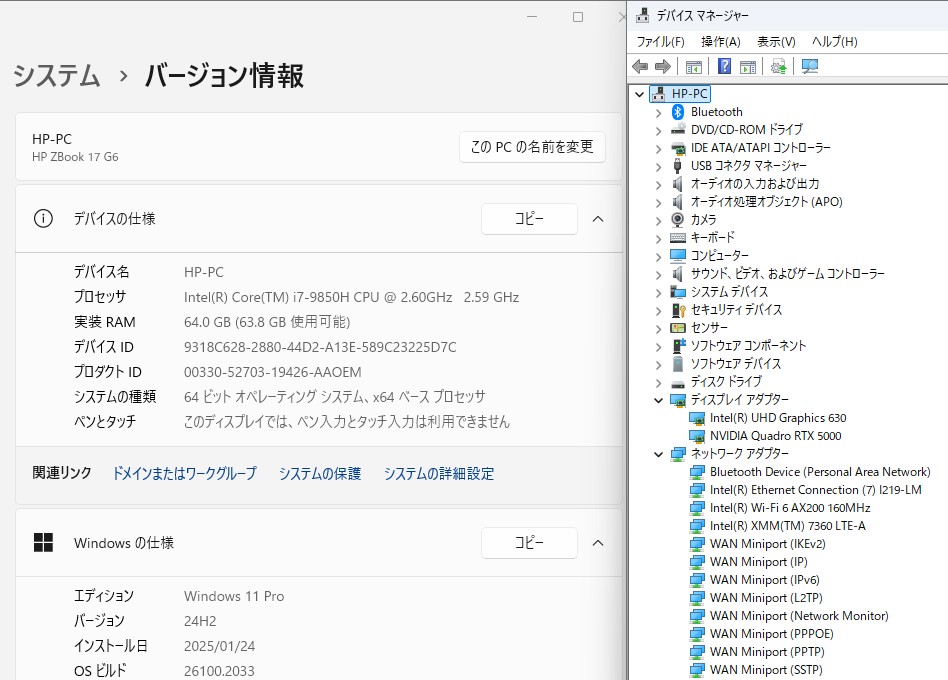Open システムの保護 link

[x=320, y=473]
